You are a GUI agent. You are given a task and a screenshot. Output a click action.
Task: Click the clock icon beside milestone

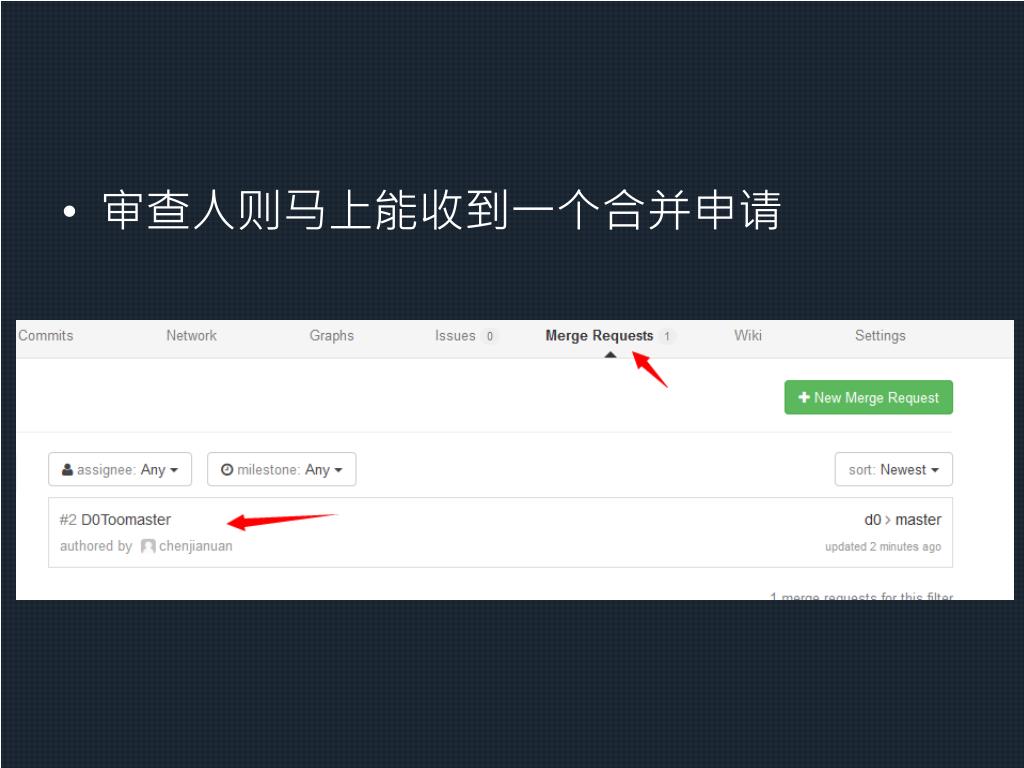(227, 470)
